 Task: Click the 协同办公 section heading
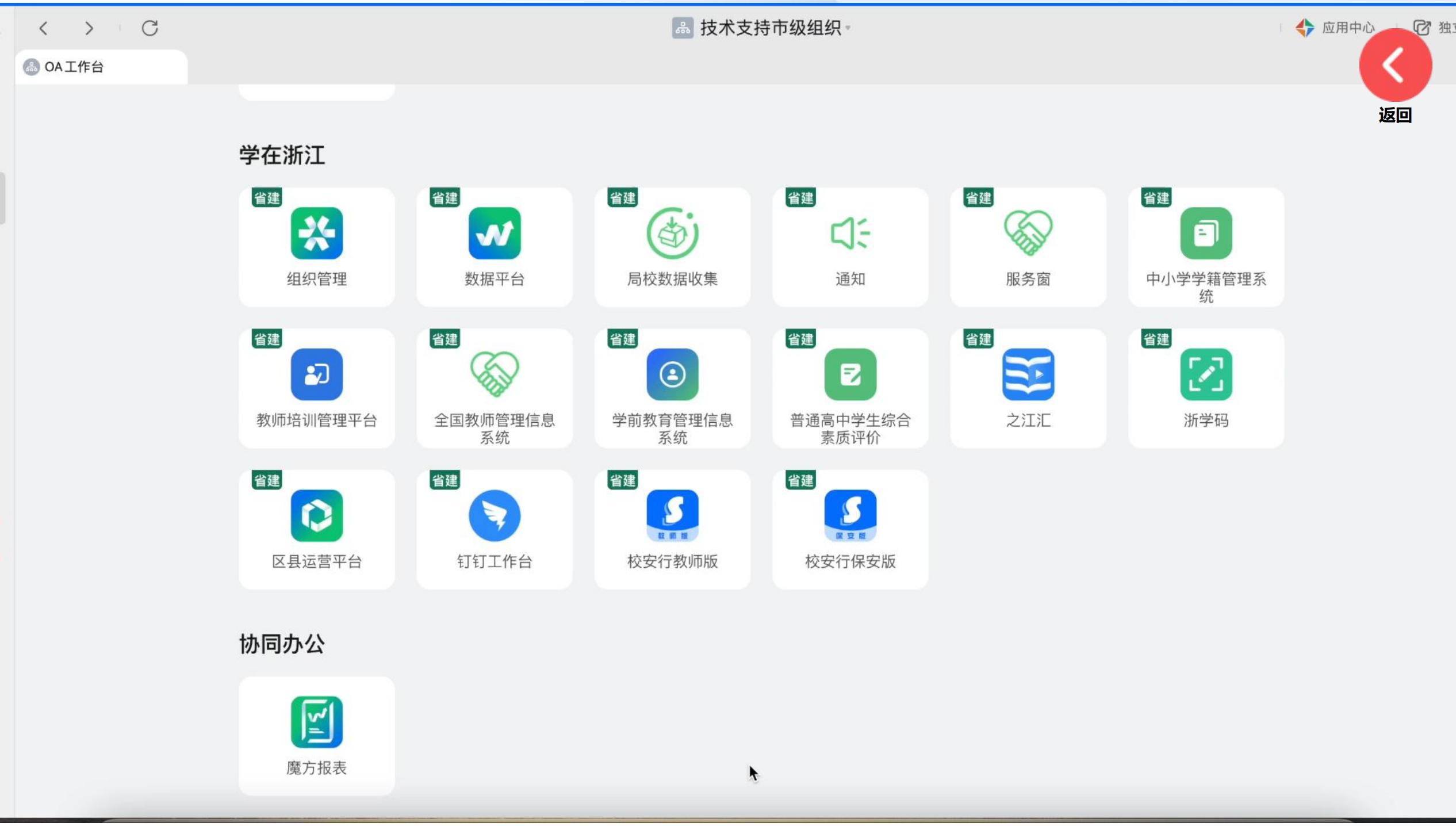282,645
